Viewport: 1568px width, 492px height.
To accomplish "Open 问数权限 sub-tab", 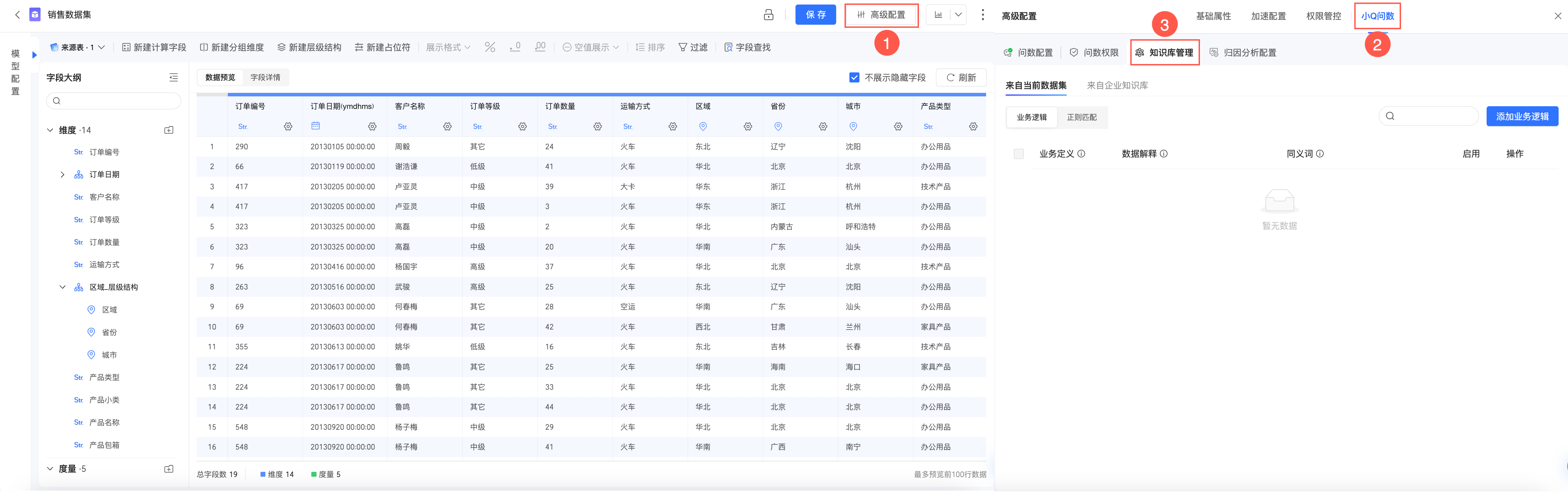I will click(x=1094, y=52).
